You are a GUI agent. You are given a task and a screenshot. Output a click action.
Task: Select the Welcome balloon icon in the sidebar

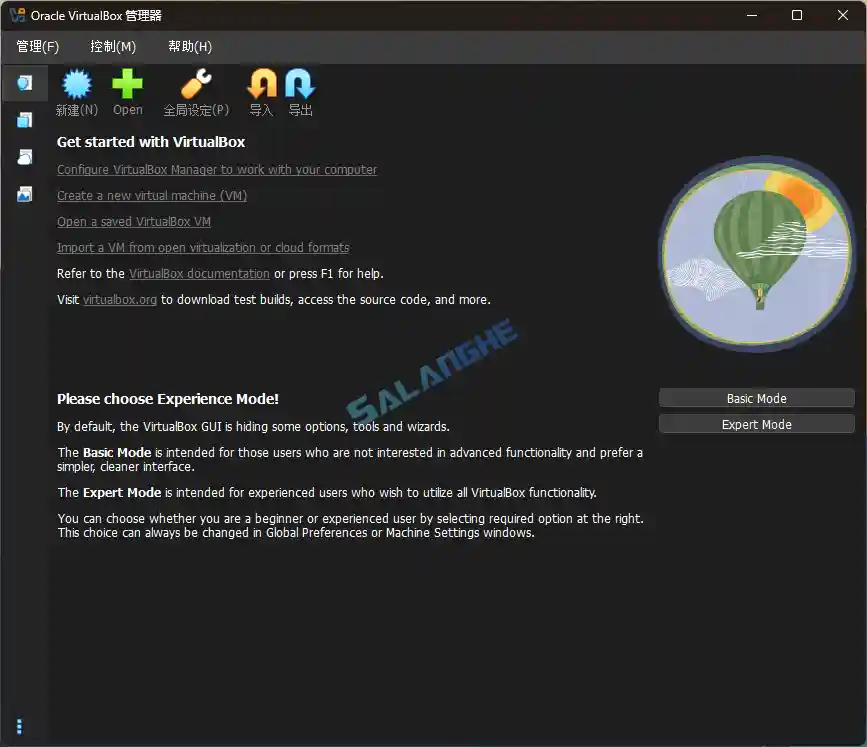click(22, 84)
